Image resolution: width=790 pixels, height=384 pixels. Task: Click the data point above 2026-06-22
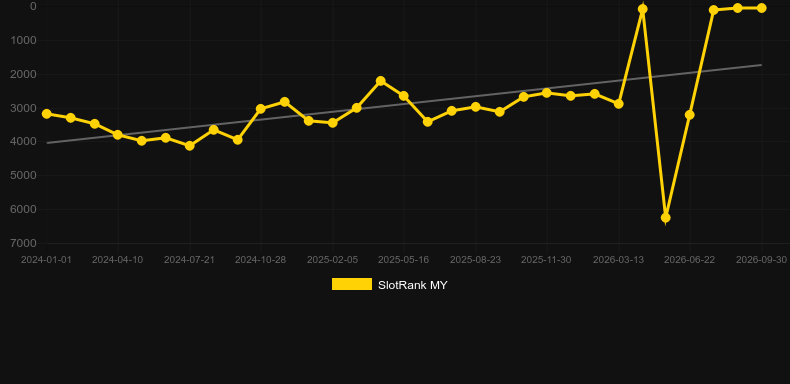coord(690,115)
